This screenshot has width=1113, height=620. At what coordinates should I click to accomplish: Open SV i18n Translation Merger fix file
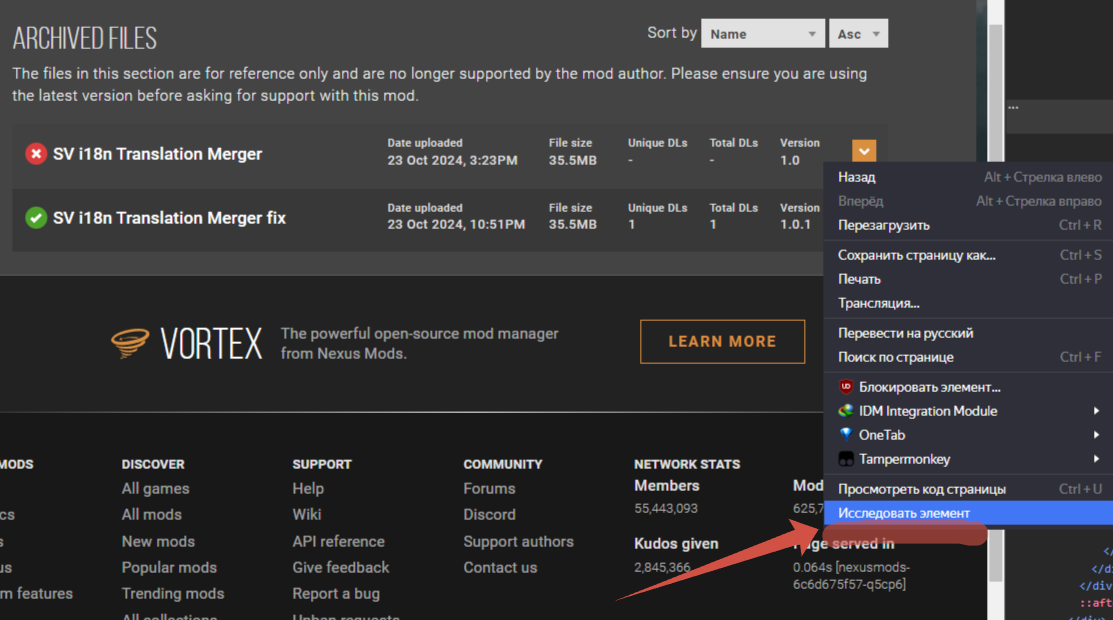point(169,218)
